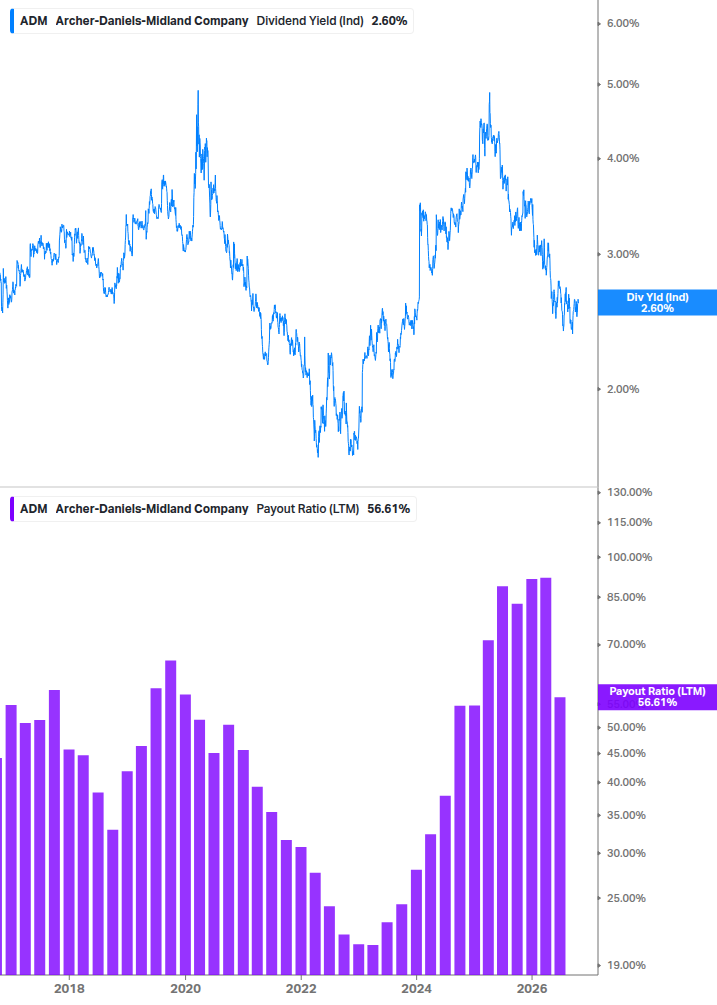Click the 2024 label on the time axis
Viewport: 717px width, 1005px height.
point(416,988)
